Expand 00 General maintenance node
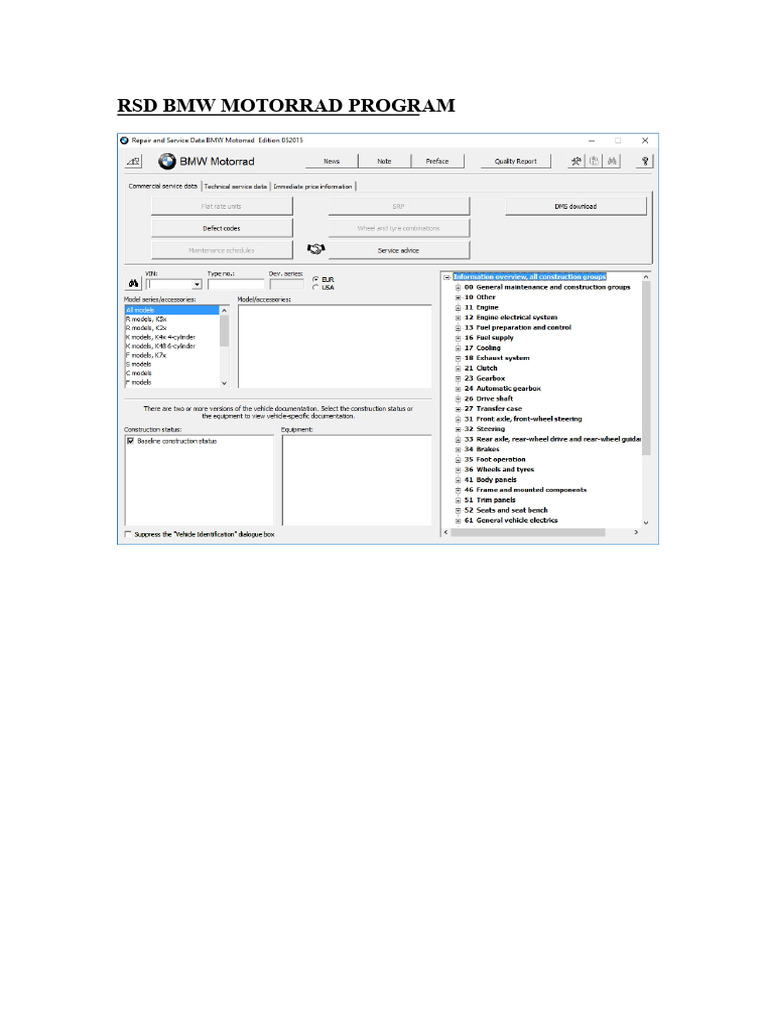Screen dimensions: 768x1024 coord(458,287)
